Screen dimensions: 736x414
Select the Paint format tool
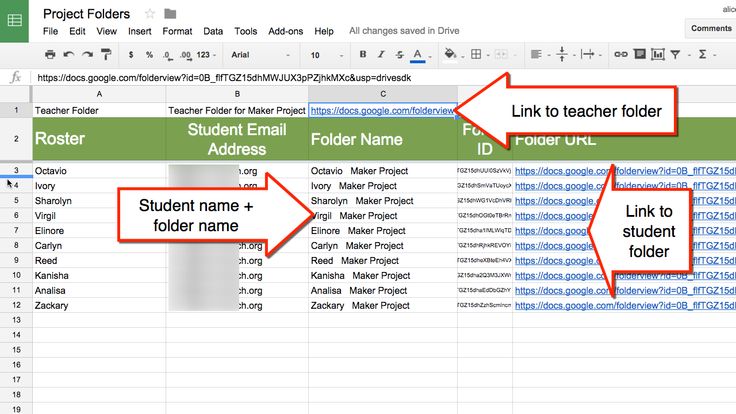pos(106,54)
